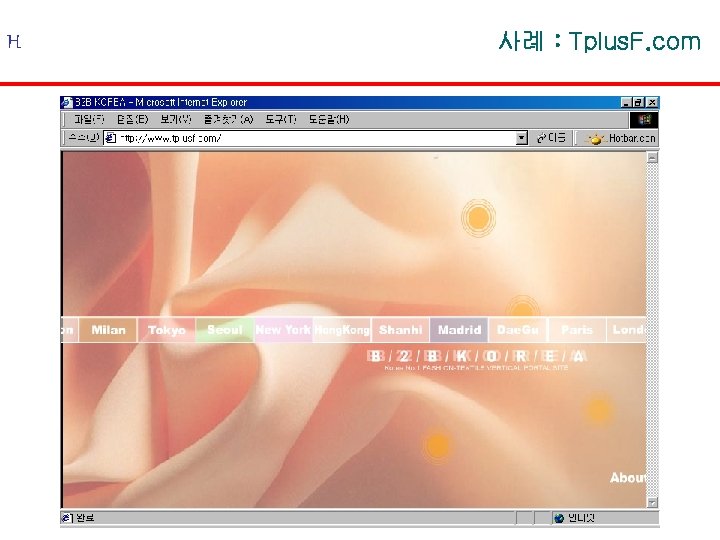
Task: Click the internet zone globe icon
Action: 559,518
